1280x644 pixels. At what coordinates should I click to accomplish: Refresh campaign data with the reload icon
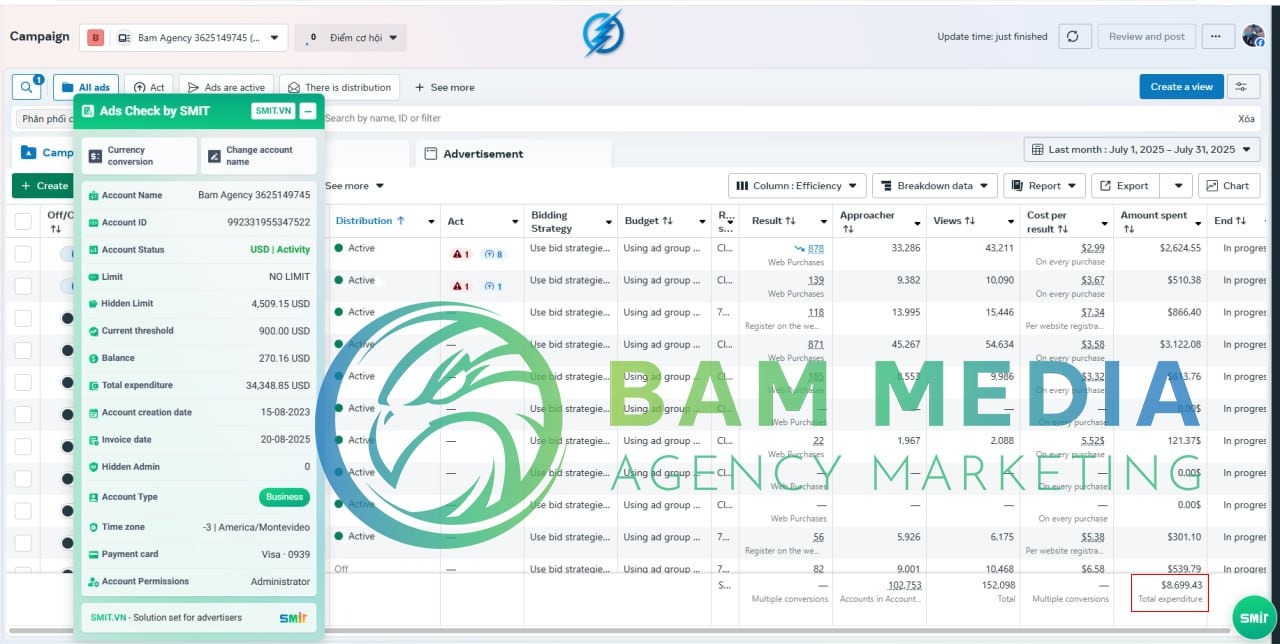pyautogui.click(x=1073, y=36)
